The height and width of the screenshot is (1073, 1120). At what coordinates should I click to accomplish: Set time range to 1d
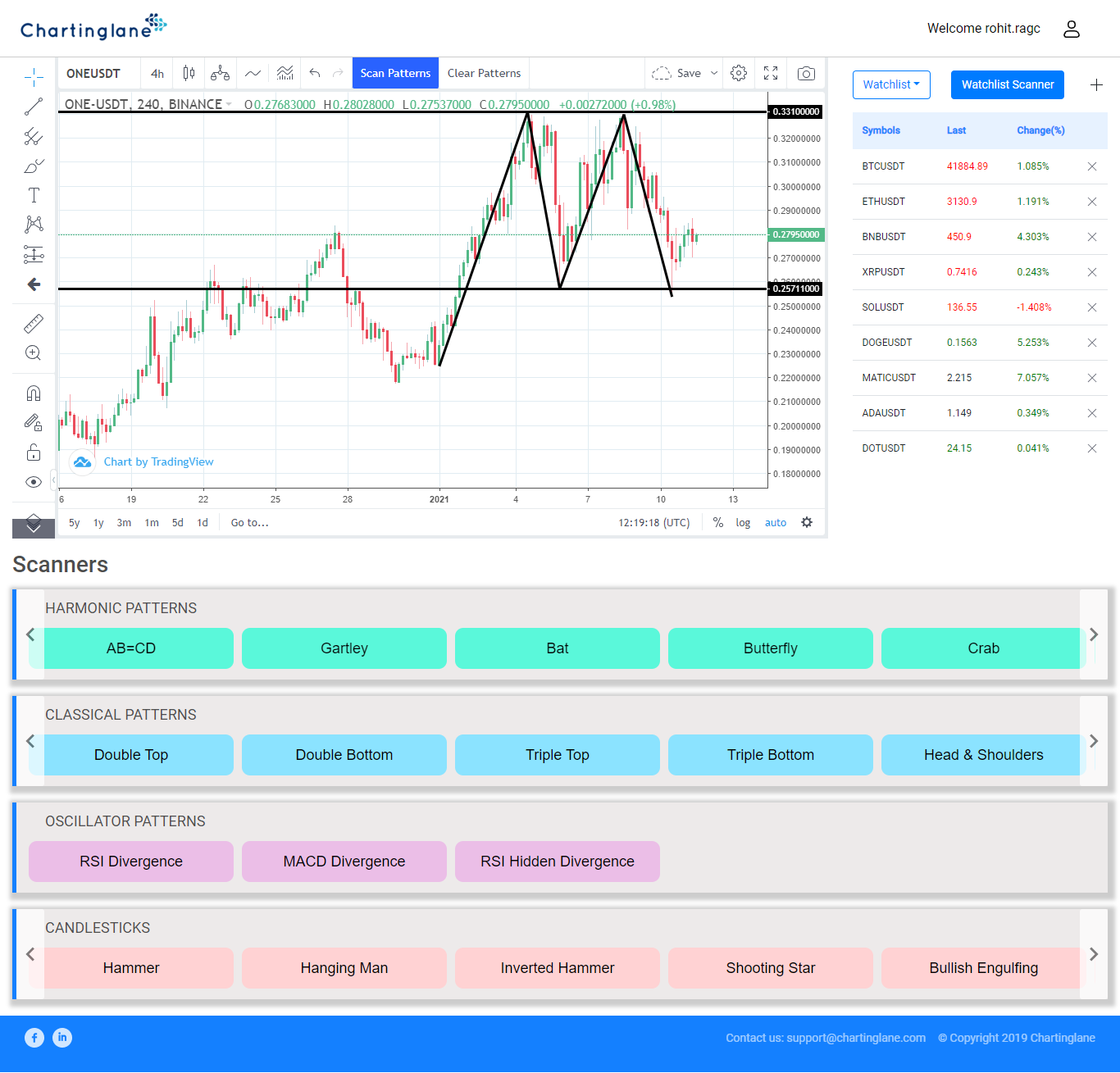coord(203,522)
